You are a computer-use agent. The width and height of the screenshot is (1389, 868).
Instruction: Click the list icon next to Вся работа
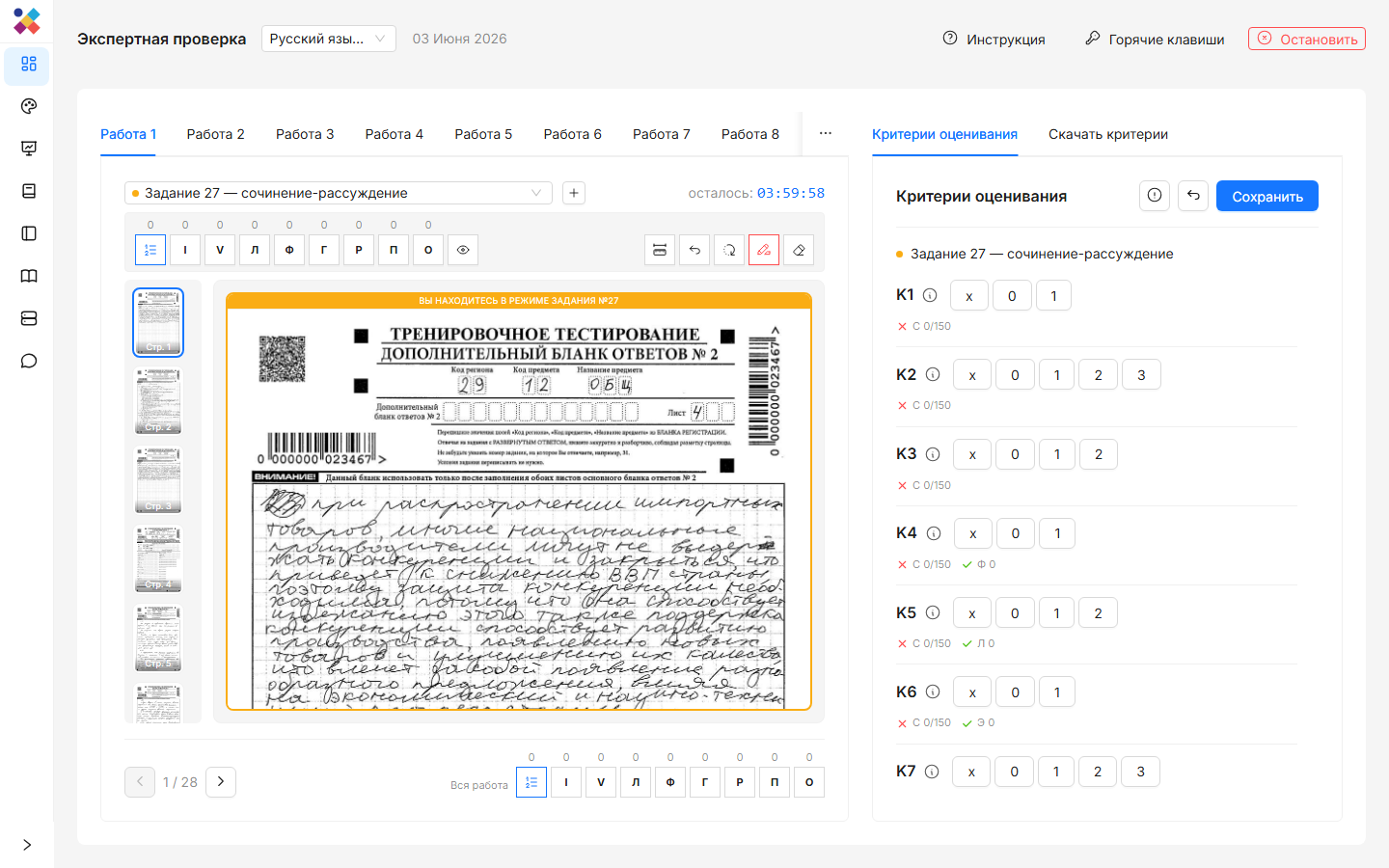click(531, 782)
